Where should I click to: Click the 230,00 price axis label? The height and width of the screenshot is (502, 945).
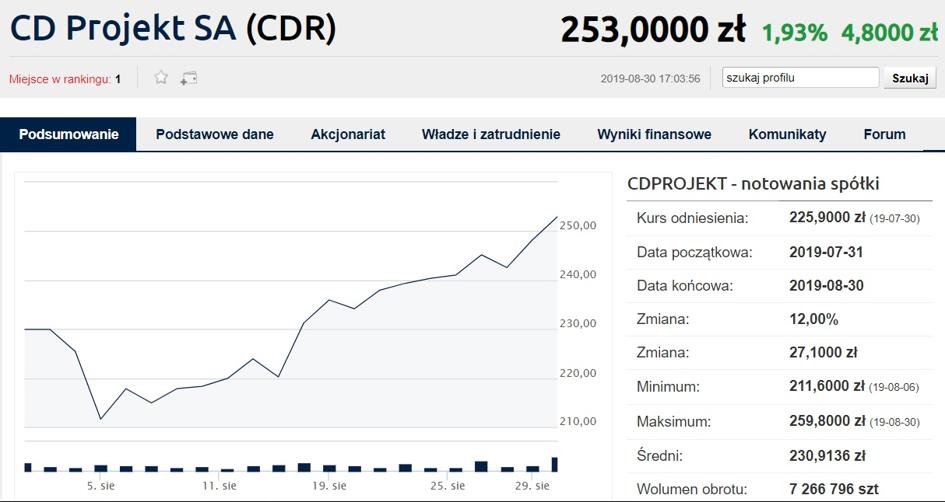click(x=580, y=324)
